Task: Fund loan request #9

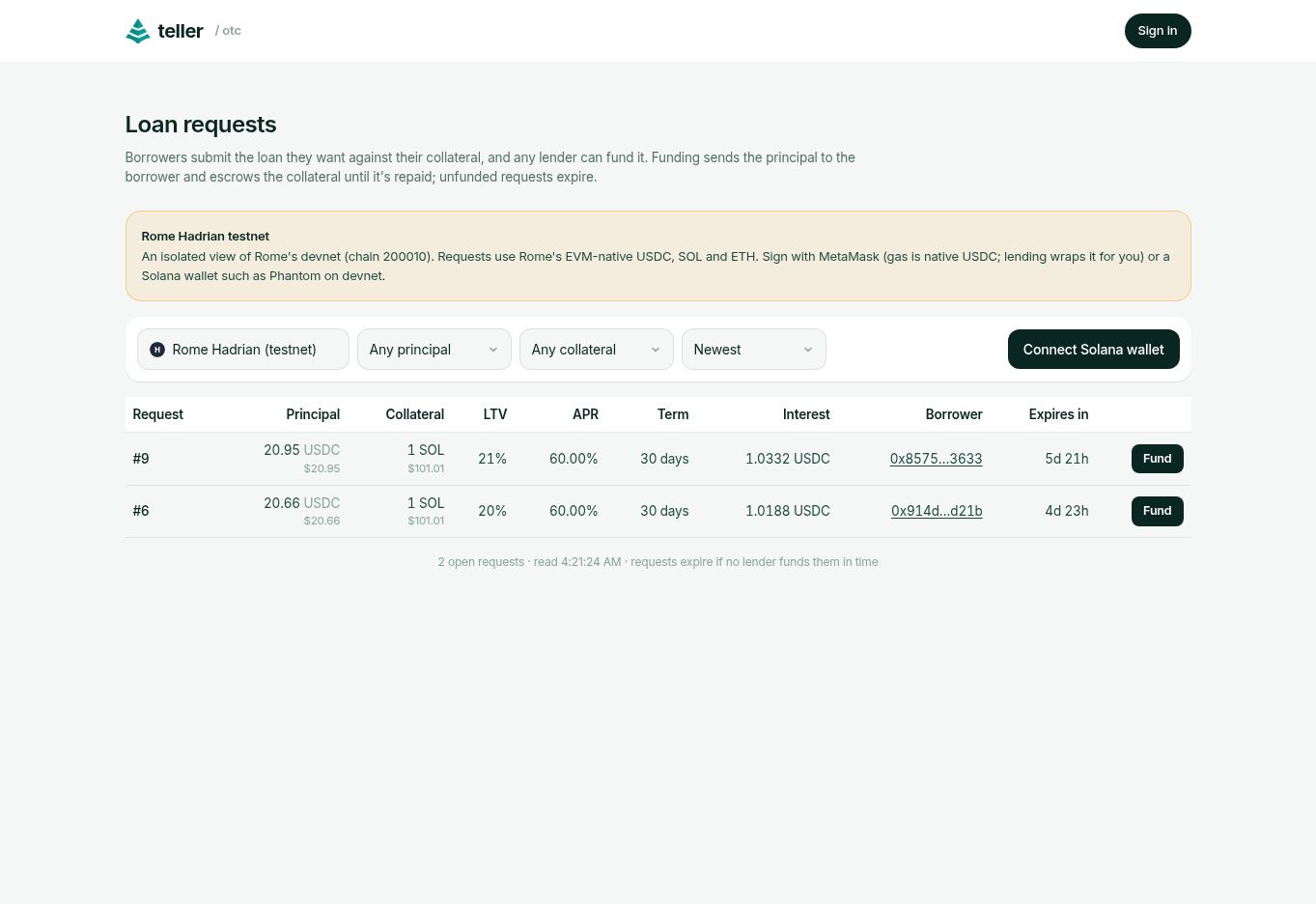Action: pos(1158,459)
